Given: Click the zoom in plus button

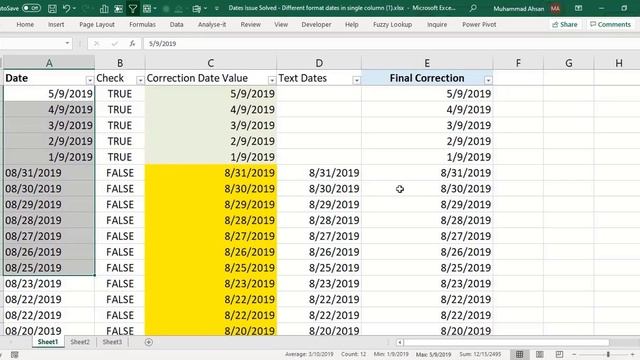Looking at the screenshot, I should [633, 354].
